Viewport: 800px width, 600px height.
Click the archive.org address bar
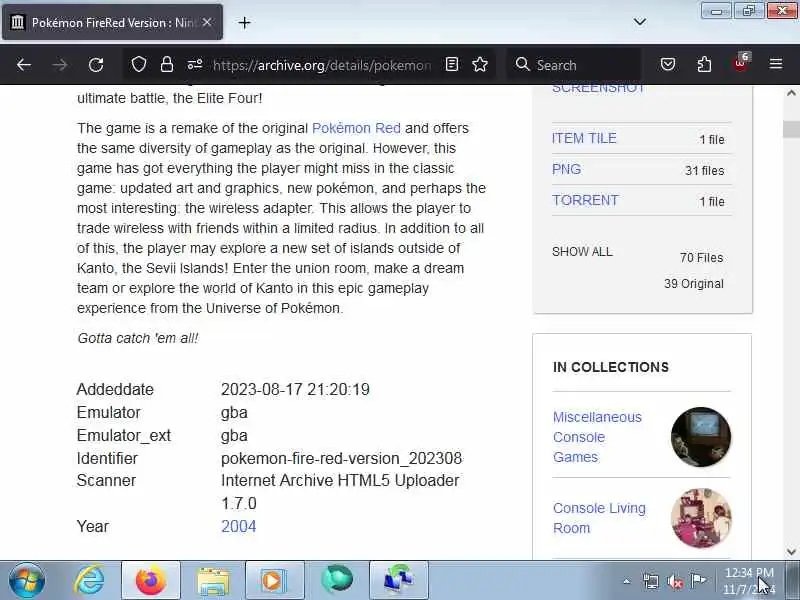(x=321, y=65)
